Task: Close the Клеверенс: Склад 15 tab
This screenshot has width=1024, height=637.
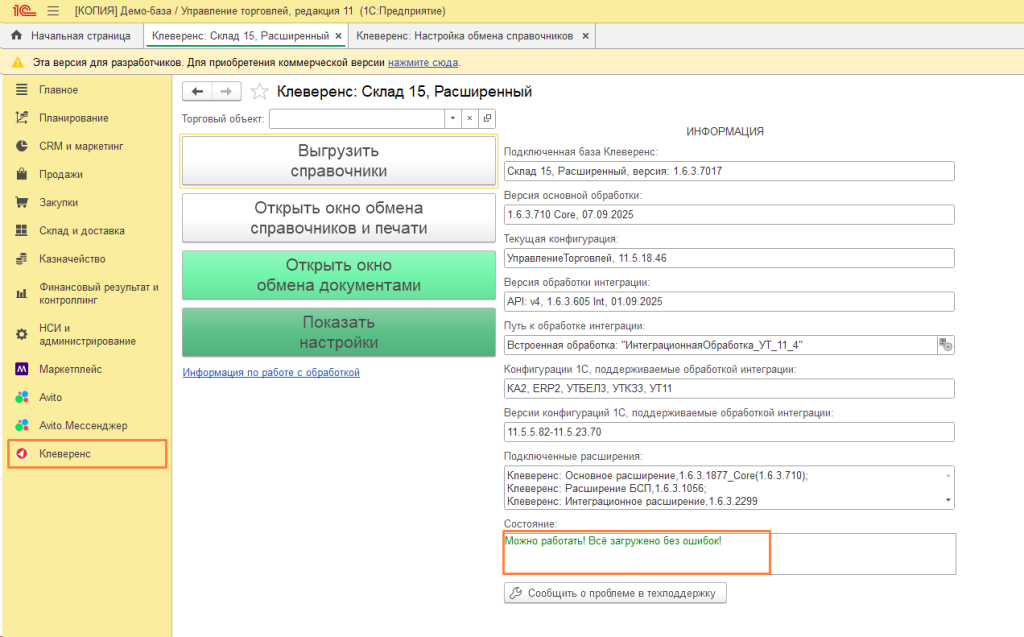Action: 338,36
